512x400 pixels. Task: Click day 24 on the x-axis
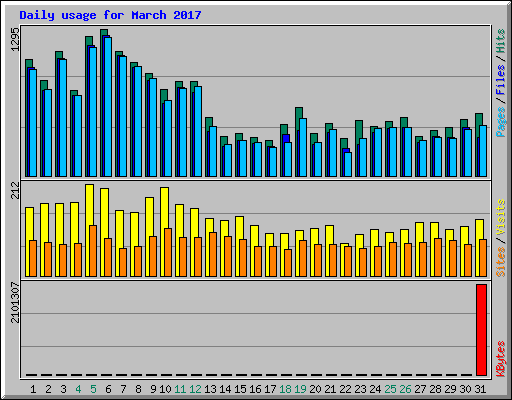[375, 389]
